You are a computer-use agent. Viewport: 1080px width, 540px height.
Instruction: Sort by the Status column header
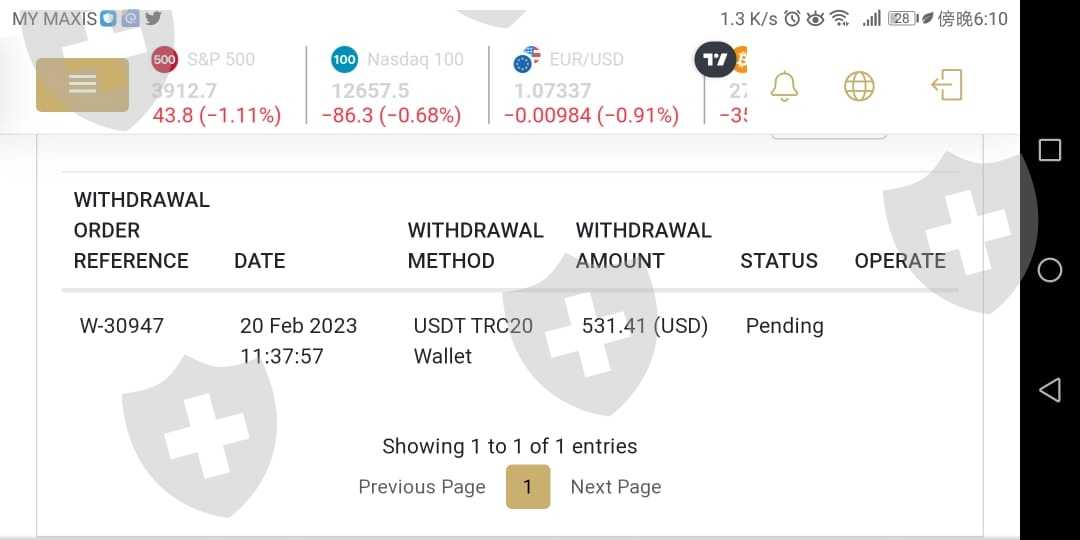point(779,261)
